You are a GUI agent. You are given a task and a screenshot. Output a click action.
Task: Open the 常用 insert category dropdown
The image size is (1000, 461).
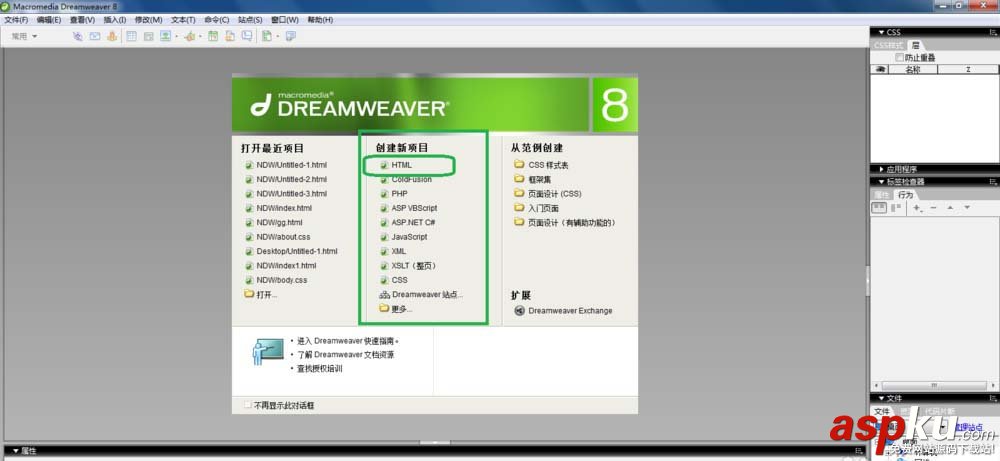[x=25, y=36]
